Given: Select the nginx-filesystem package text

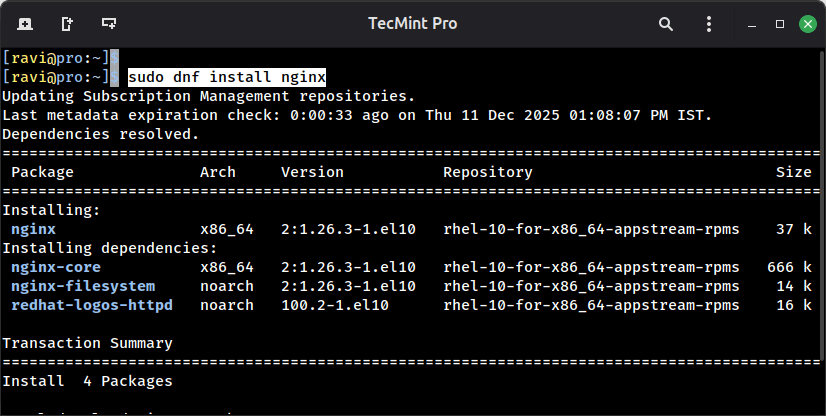Looking at the screenshot, I should 83,286.
